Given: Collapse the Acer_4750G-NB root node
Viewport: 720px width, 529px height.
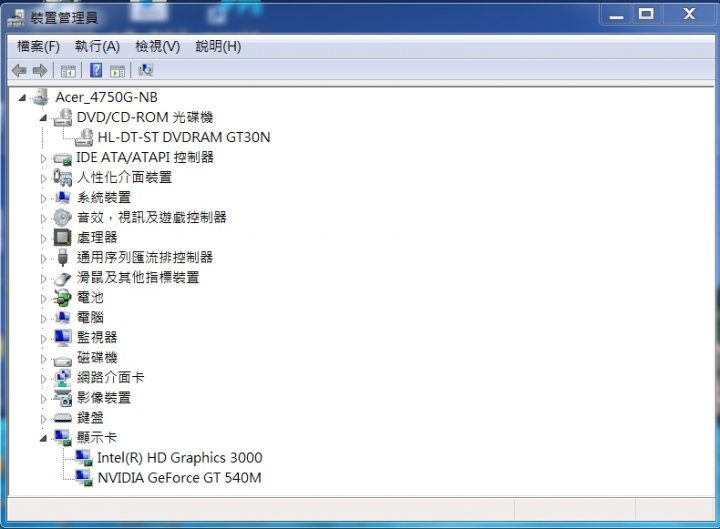Looking at the screenshot, I should 22,97.
